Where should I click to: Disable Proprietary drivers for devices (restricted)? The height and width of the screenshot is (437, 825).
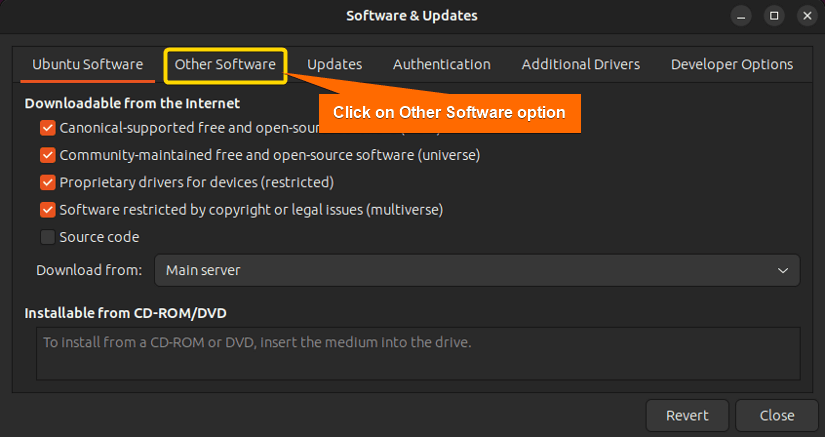48,182
